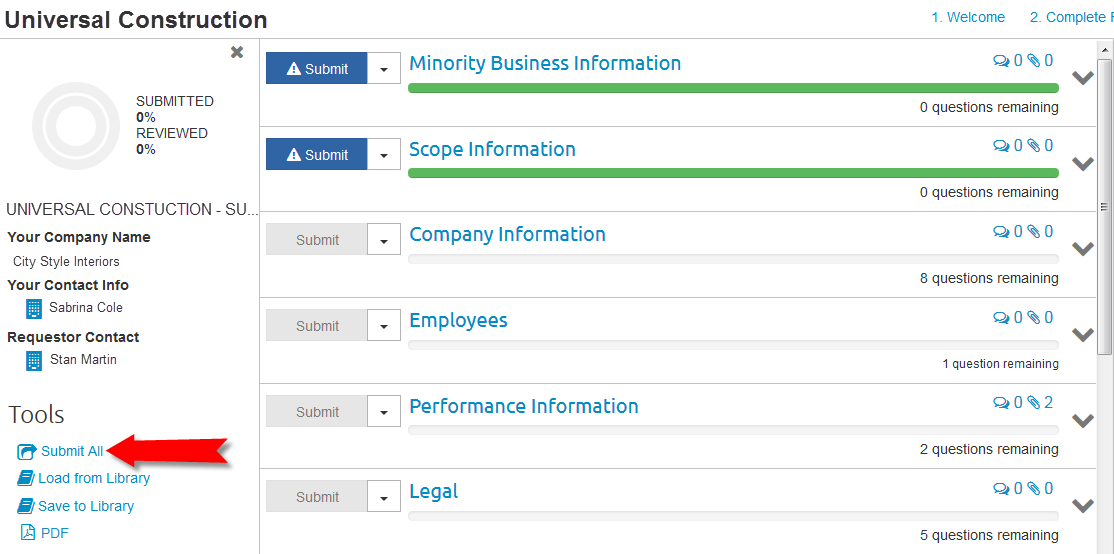Click the comments icon in the Legal row
Image resolution: width=1114 pixels, height=554 pixels.
1001,489
